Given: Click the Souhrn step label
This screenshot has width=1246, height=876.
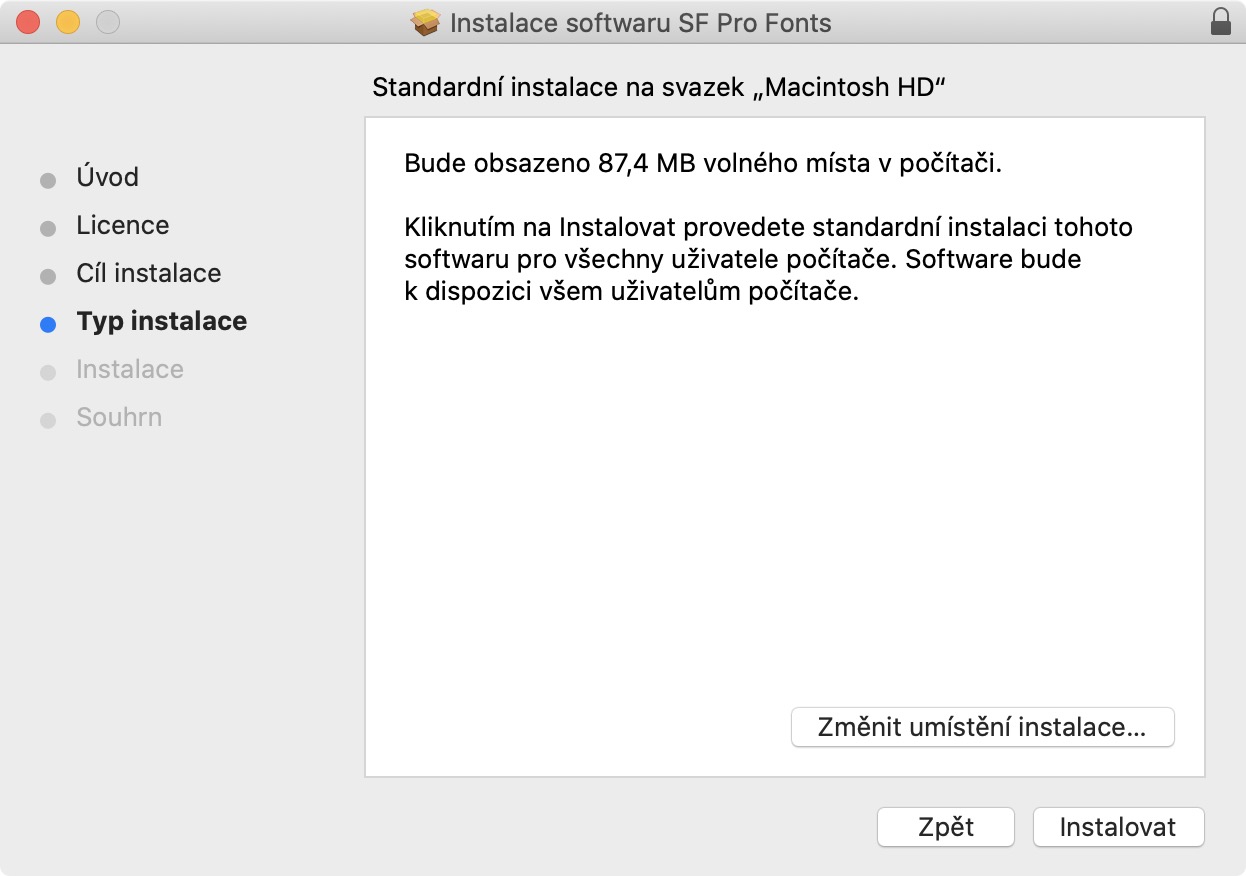Looking at the screenshot, I should click(x=119, y=417).
